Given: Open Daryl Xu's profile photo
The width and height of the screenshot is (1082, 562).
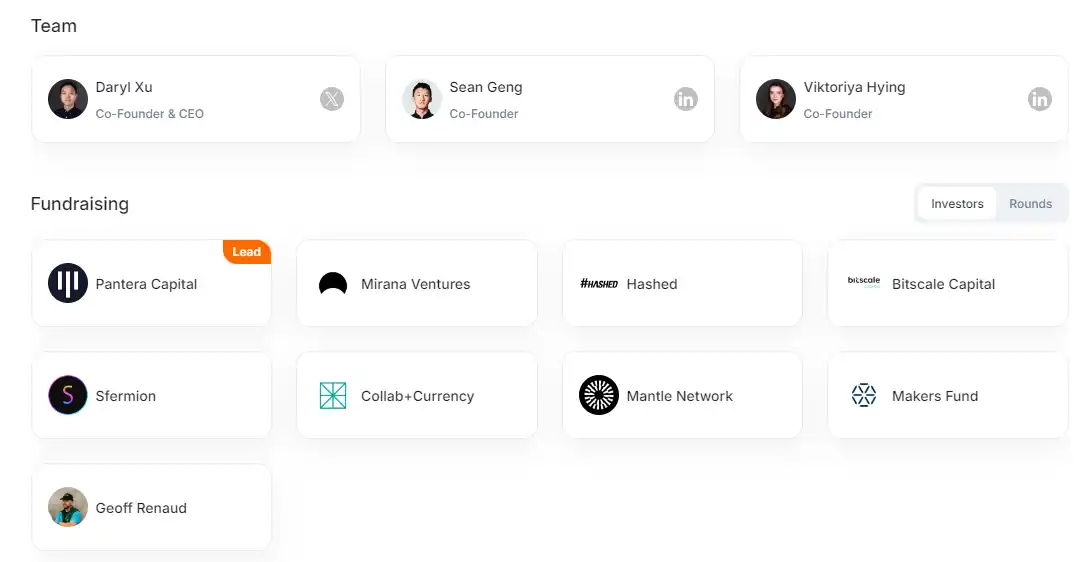Looking at the screenshot, I should tap(68, 99).
